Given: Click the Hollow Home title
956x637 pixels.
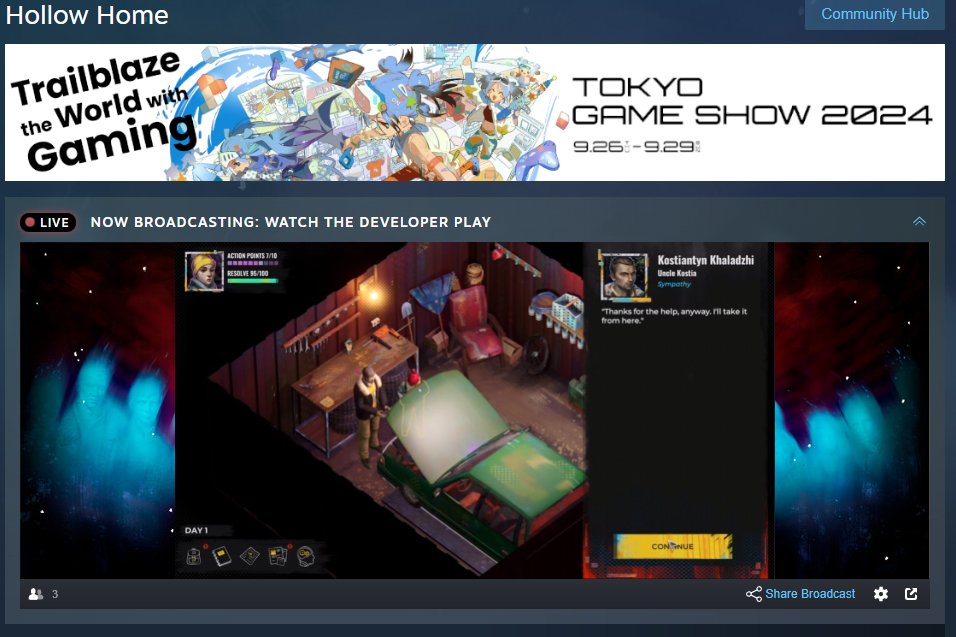Looking at the screenshot, I should 87,15.
